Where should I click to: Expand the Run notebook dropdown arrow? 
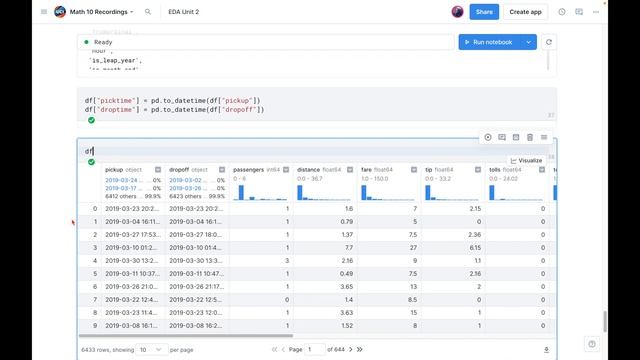coord(529,42)
